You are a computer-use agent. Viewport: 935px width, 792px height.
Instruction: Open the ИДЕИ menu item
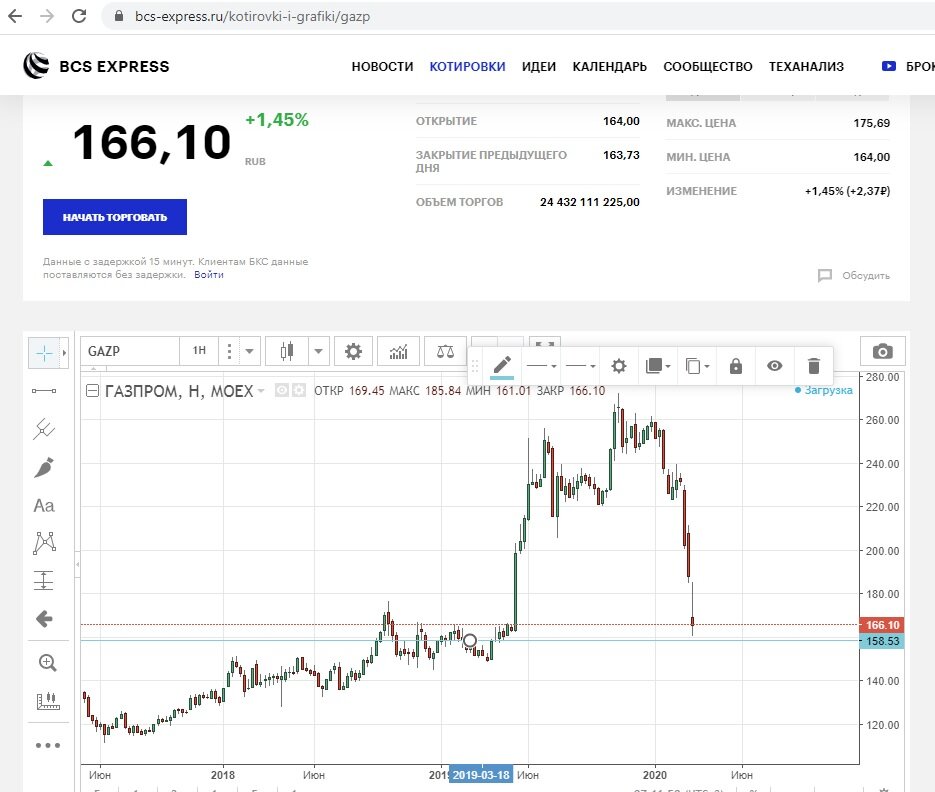(x=539, y=67)
